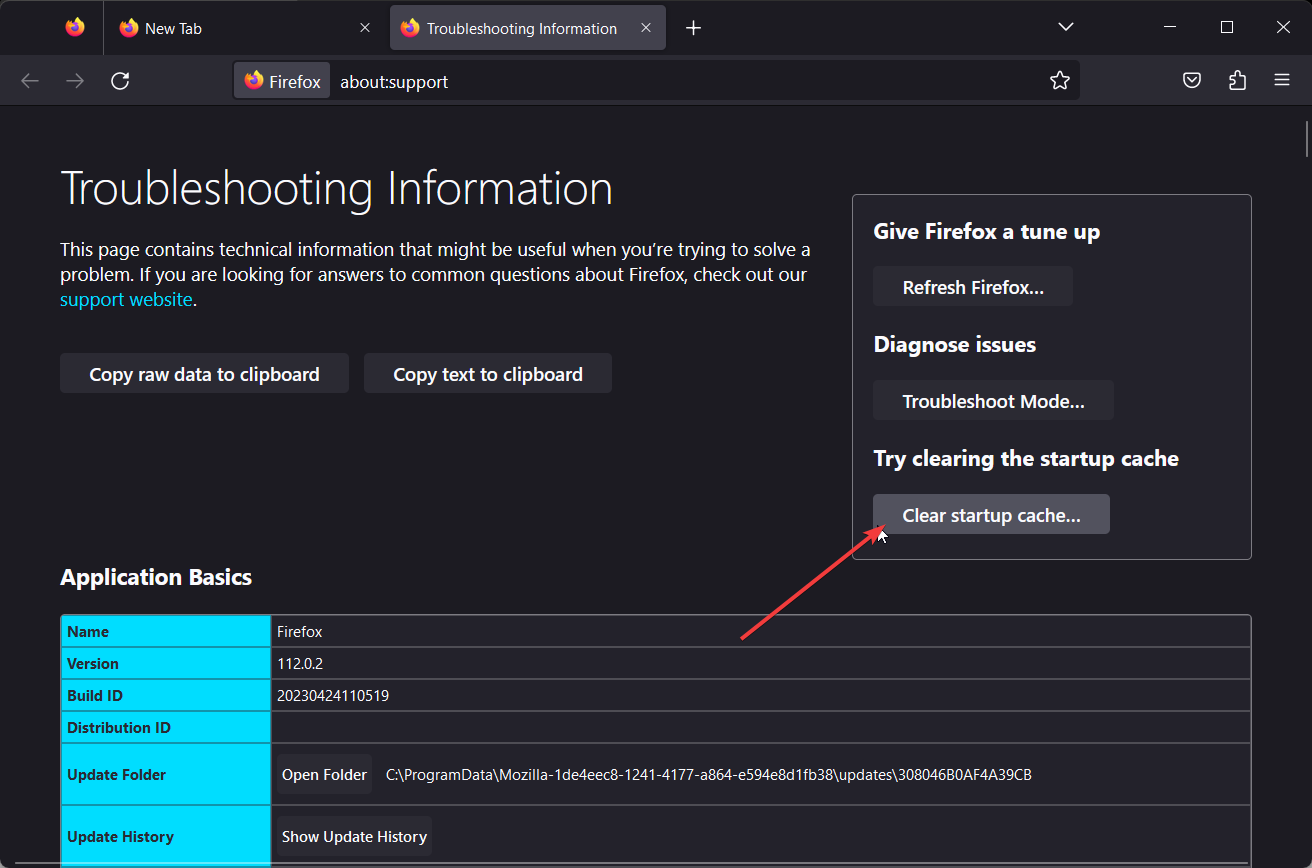
Task: Click the back navigation arrow
Action: tap(30, 81)
